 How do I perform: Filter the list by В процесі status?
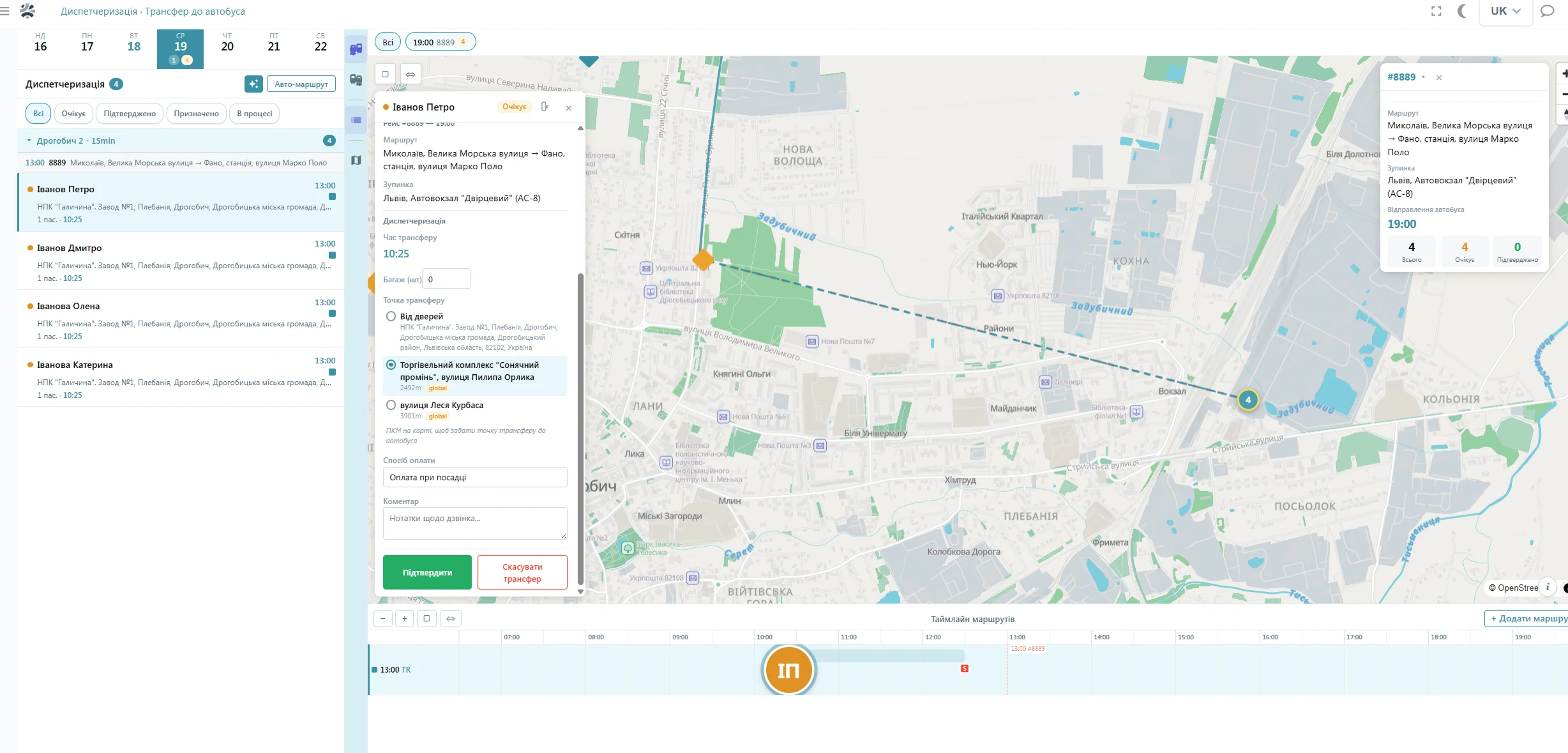pyautogui.click(x=255, y=114)
